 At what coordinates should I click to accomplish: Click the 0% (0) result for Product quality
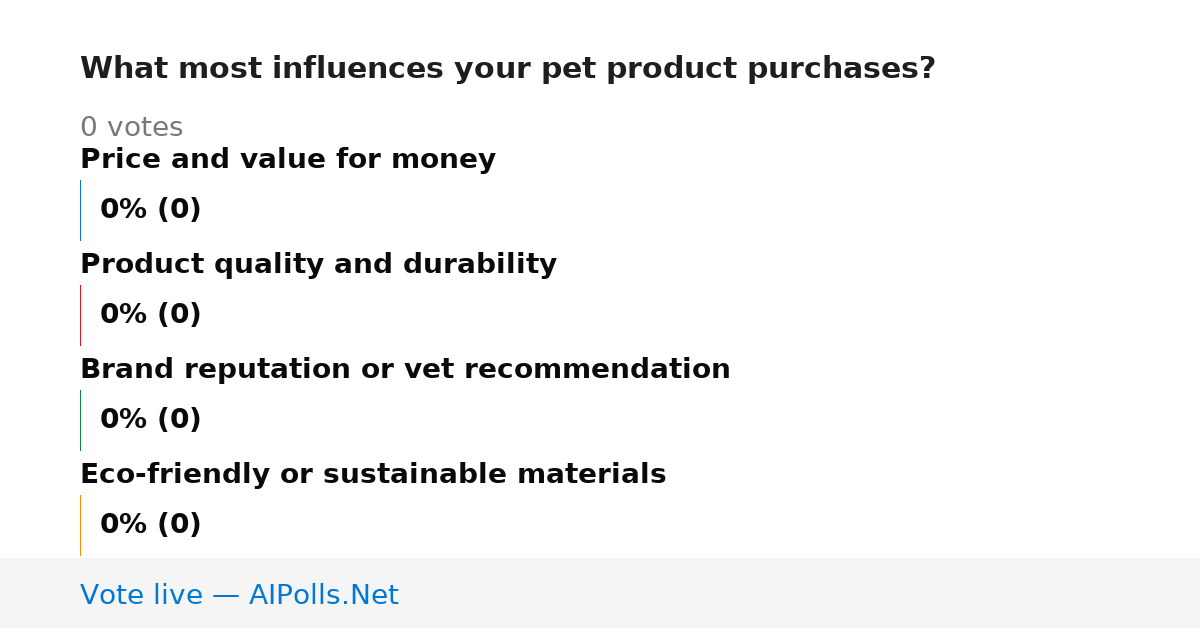click(x=150, y=315)
